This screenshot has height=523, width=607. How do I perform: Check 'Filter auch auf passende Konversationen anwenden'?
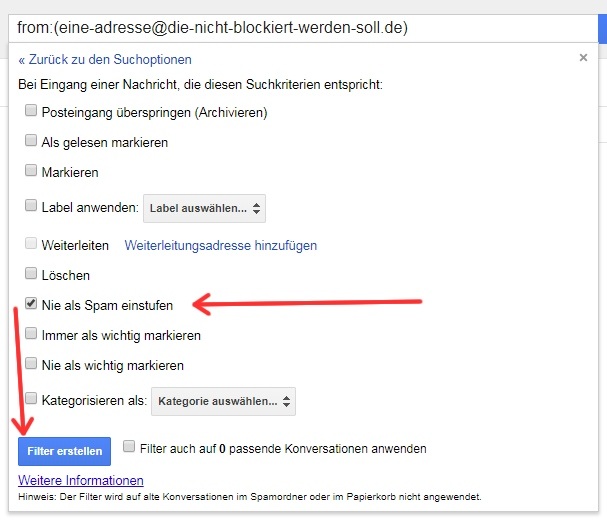129,448
